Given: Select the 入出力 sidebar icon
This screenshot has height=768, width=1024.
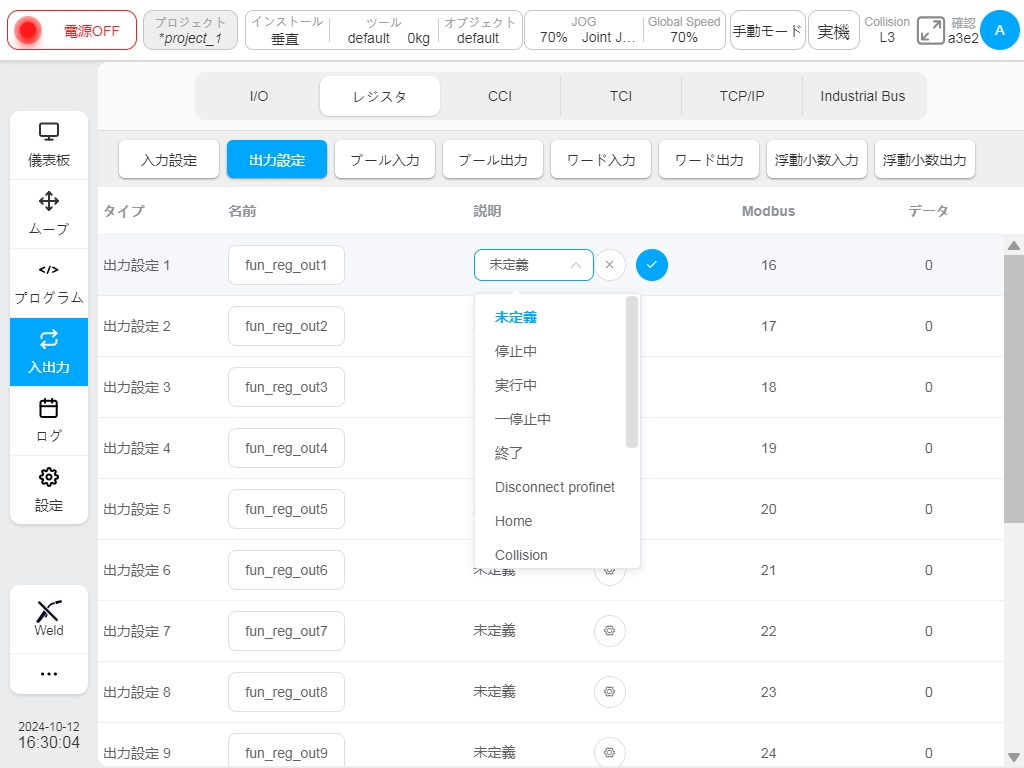Looking at the screenshot, I should click(x=49, y=352).
